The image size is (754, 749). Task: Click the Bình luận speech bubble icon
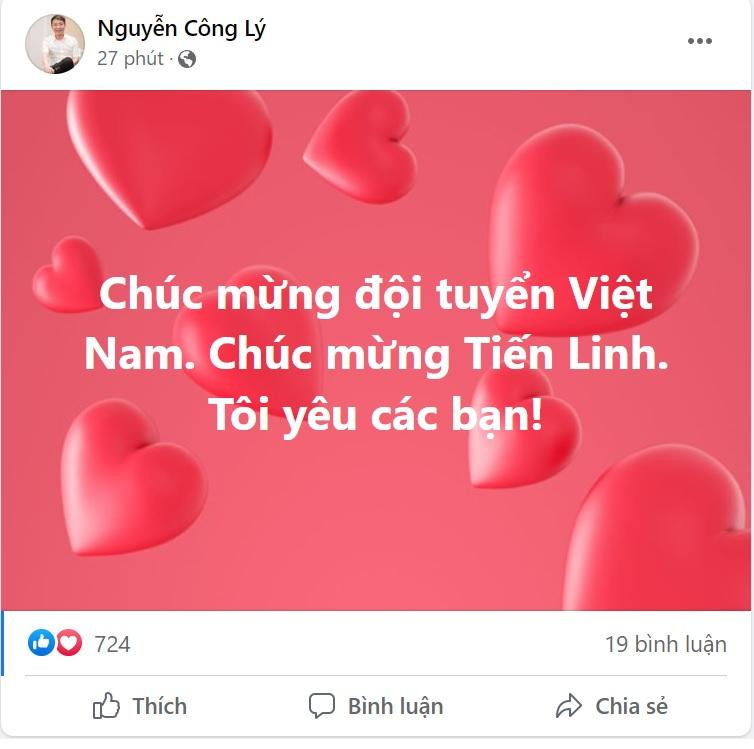[x=322, y=706]
